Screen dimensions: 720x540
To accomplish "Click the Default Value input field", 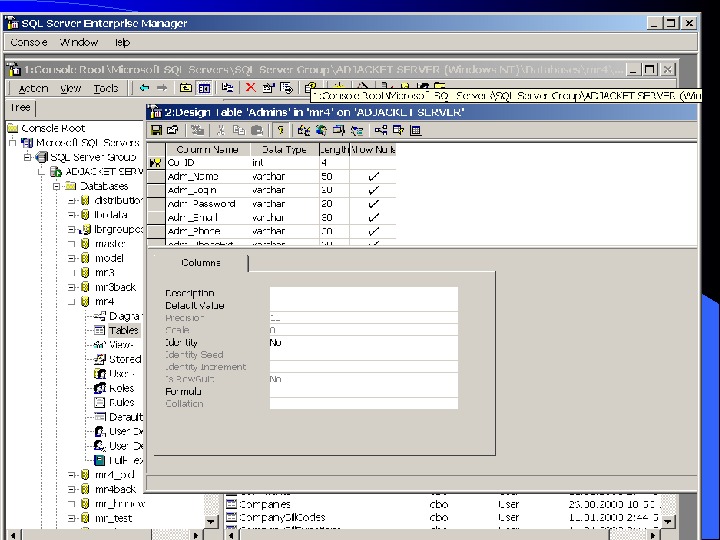I will point(364,305).
